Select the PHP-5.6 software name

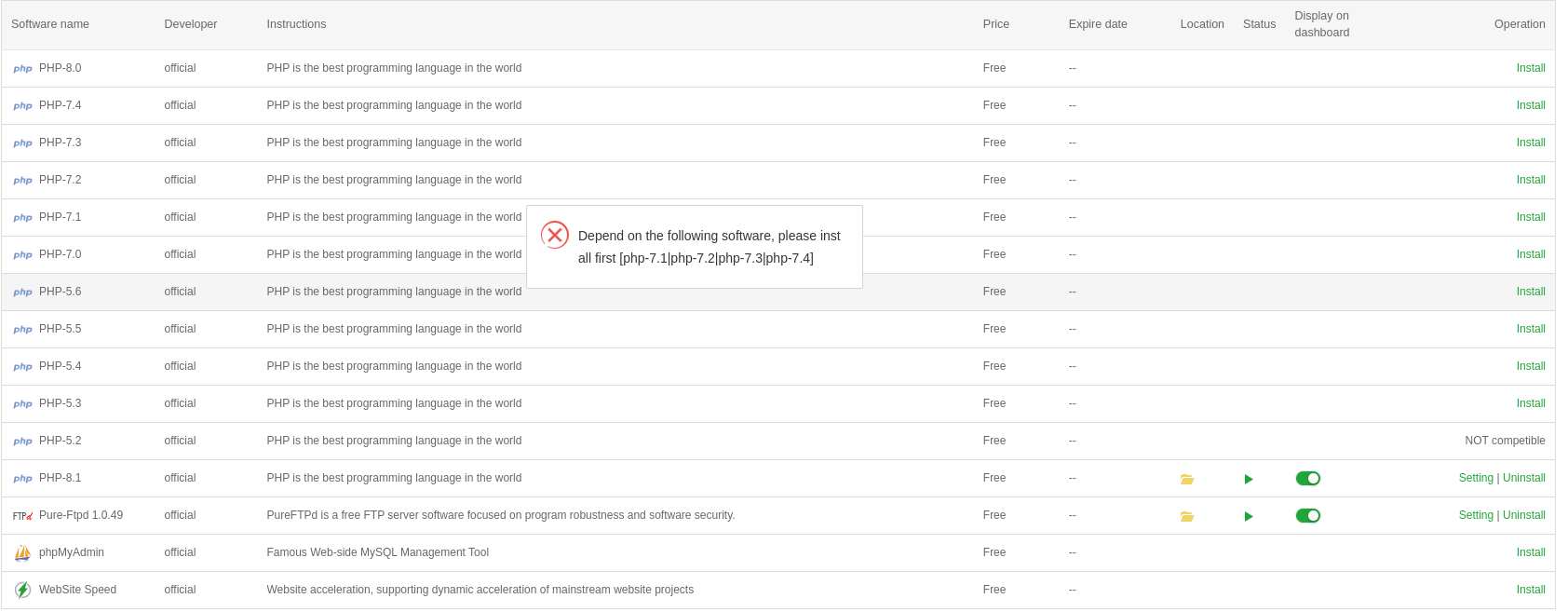click(x=61, y=292)
